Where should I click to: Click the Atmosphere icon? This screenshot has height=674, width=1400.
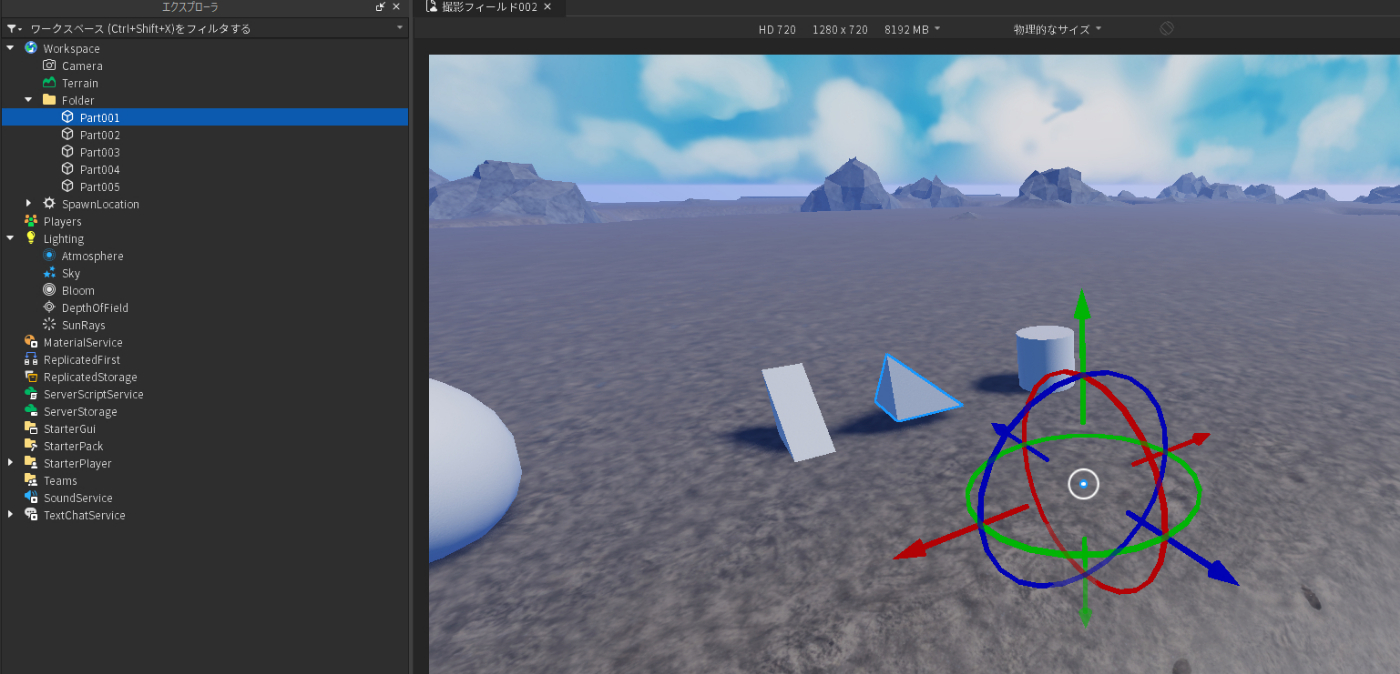pos(49,256)
